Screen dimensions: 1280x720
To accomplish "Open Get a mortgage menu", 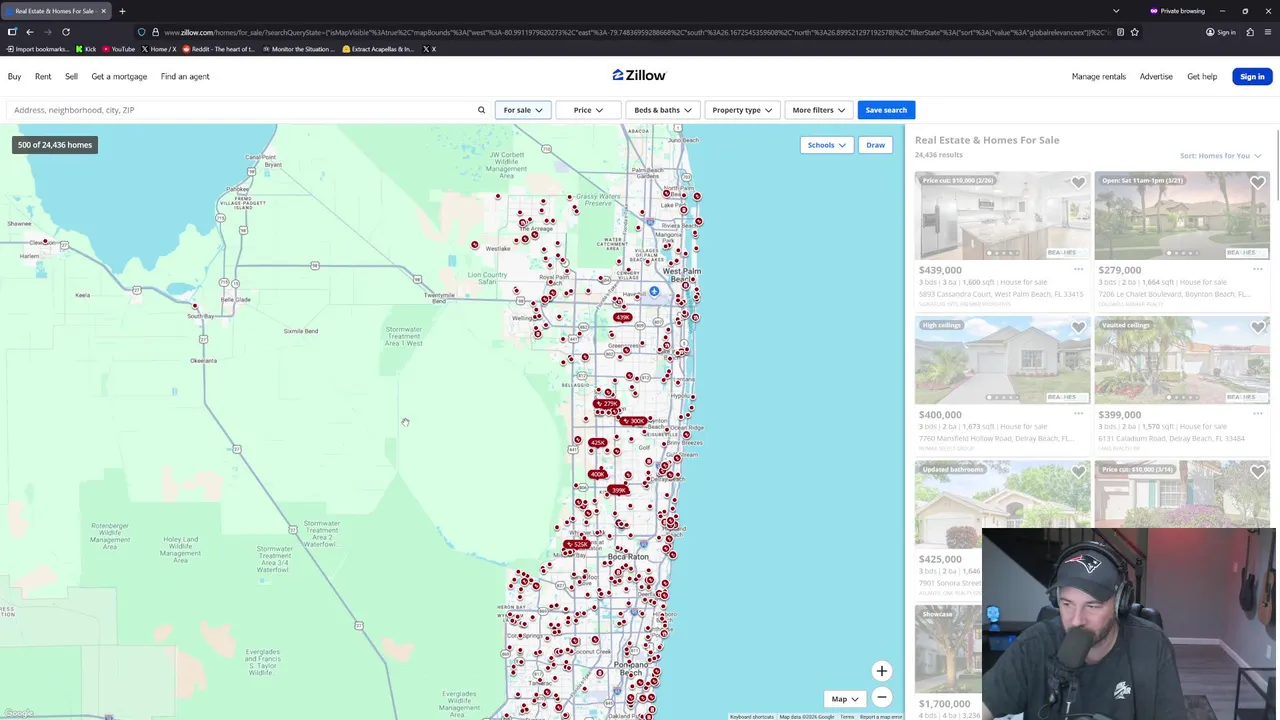I will (x=119, y=76).
